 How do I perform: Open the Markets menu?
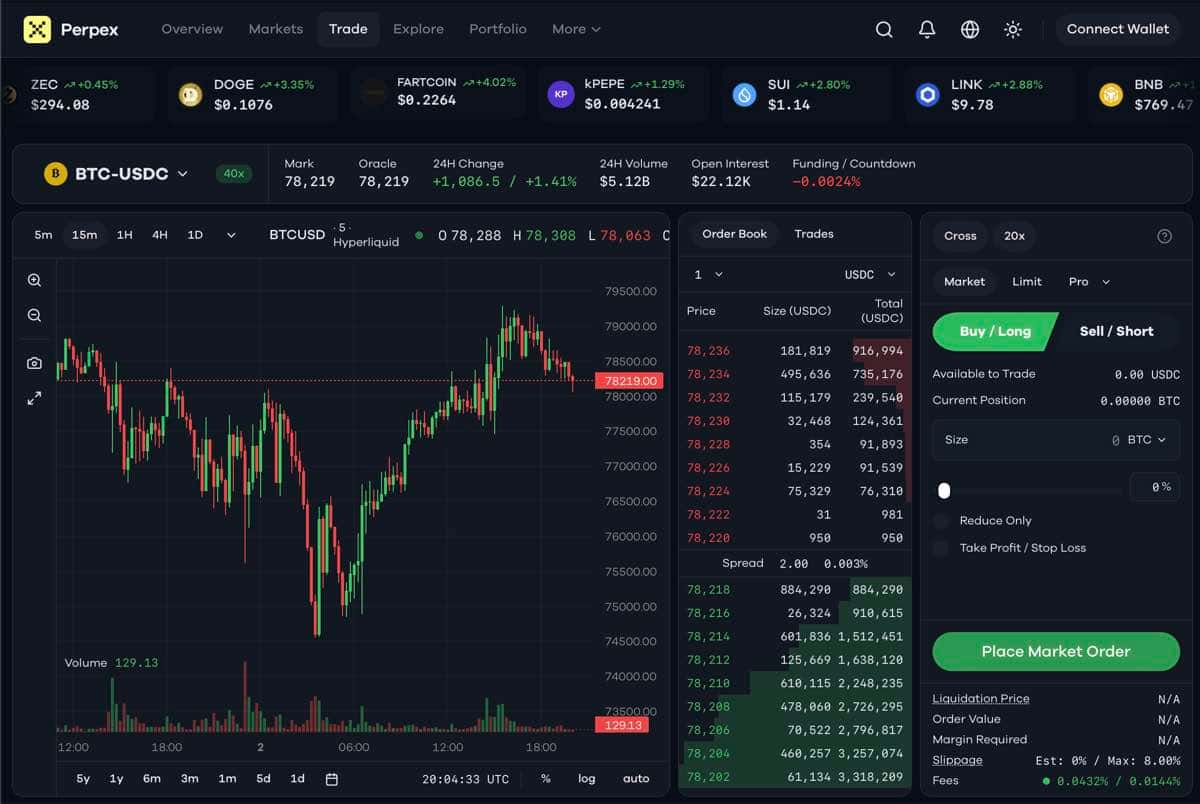point(275,29)
